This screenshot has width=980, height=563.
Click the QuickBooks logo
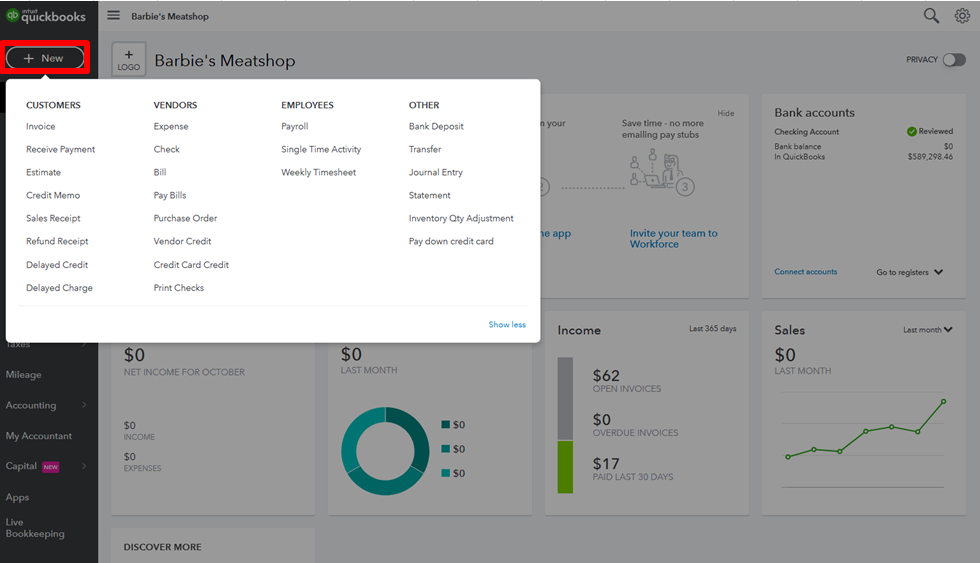46,16
